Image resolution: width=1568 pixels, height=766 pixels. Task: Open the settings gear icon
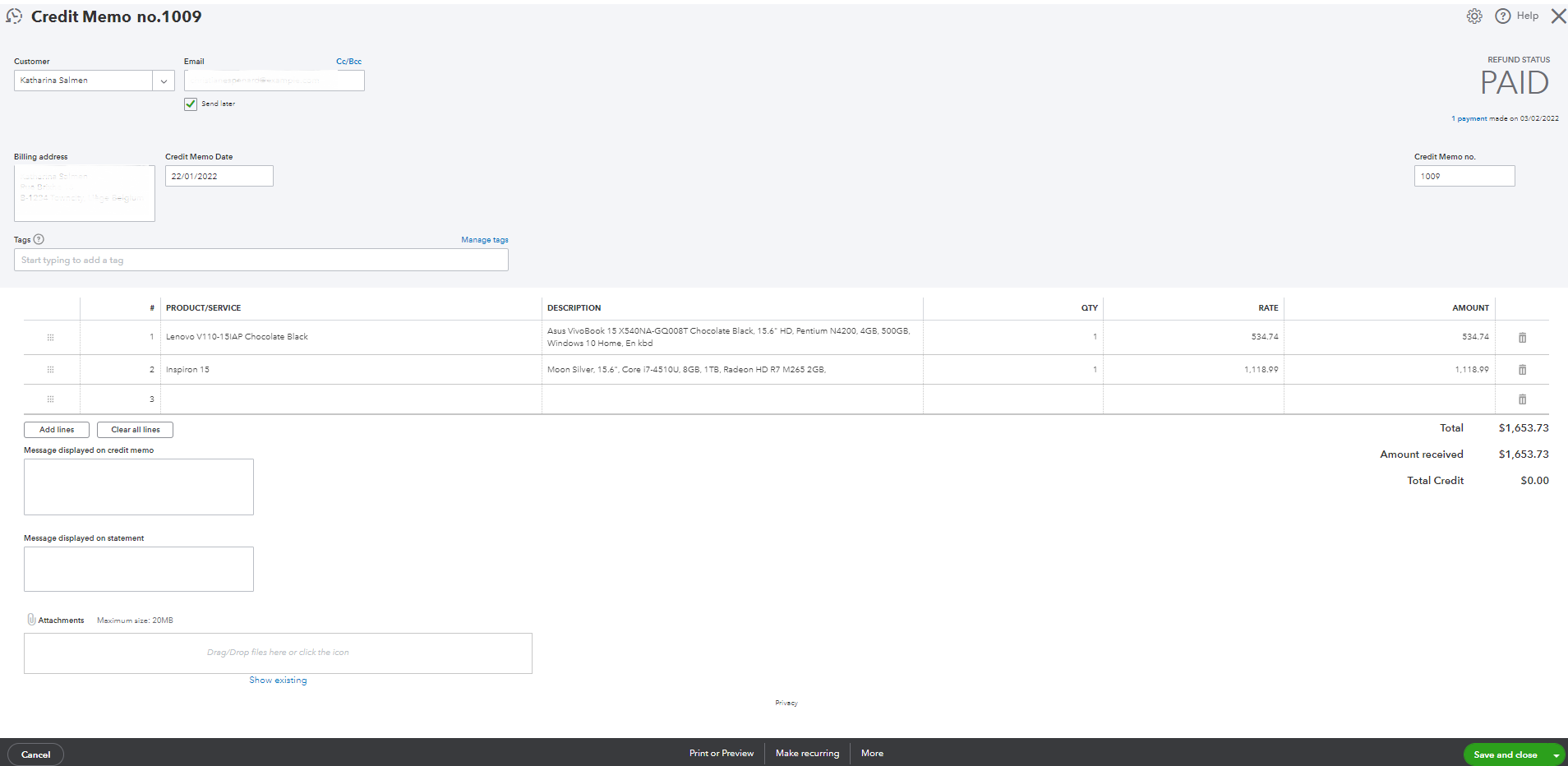pyautogui.click(x=1474, y=16)
